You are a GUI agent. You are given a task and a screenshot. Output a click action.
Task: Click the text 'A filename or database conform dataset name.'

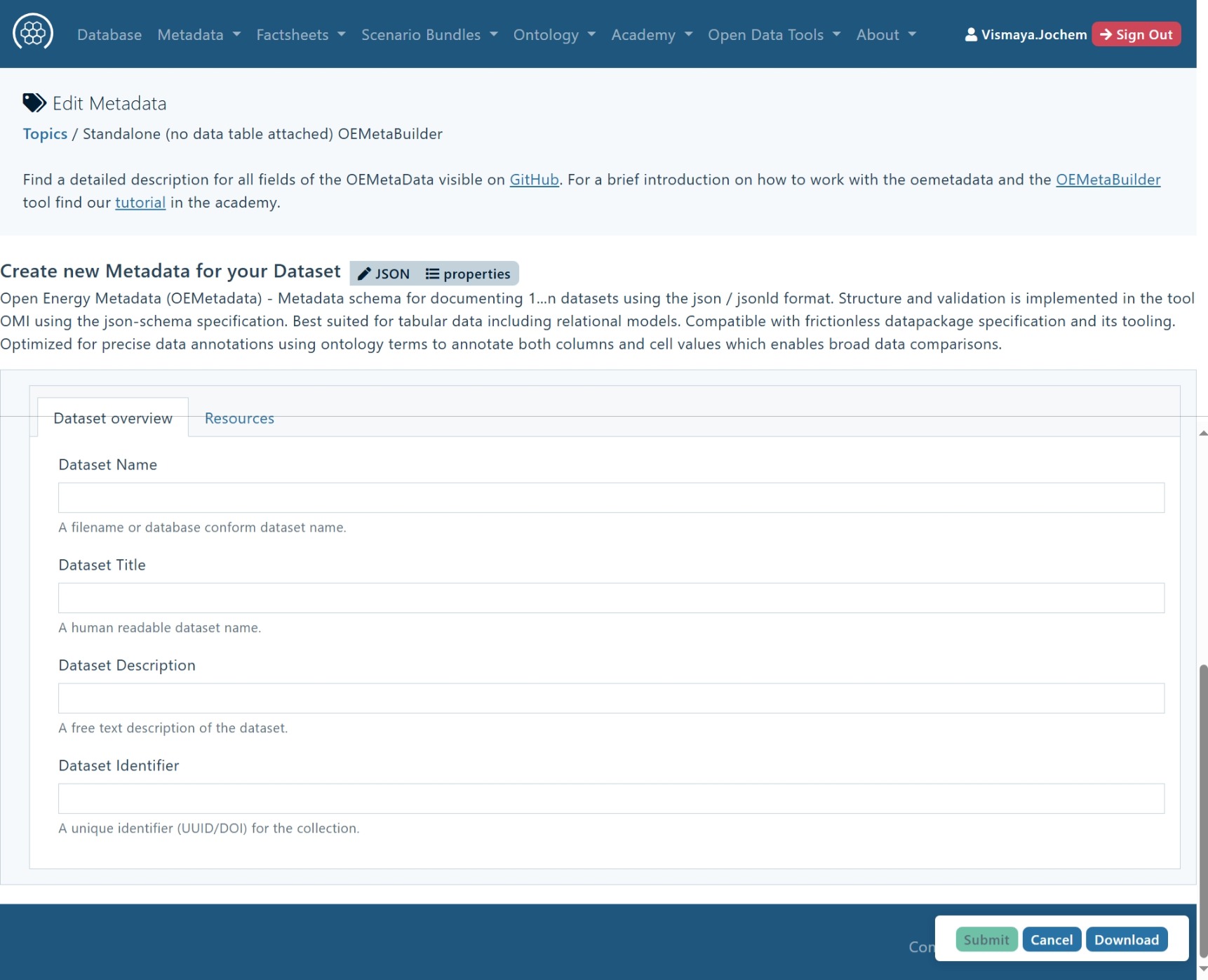pos(202,528)
